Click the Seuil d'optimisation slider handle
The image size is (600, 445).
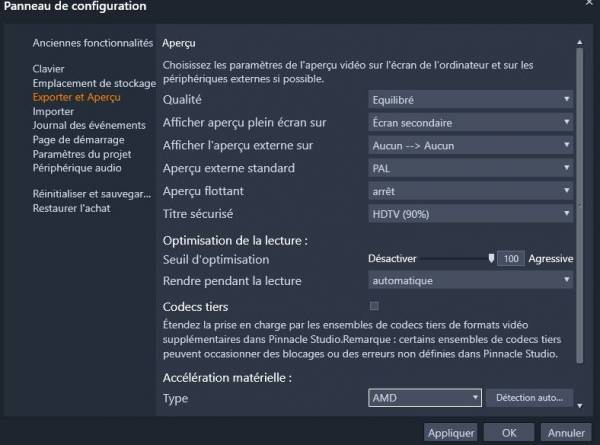point(491,258)
